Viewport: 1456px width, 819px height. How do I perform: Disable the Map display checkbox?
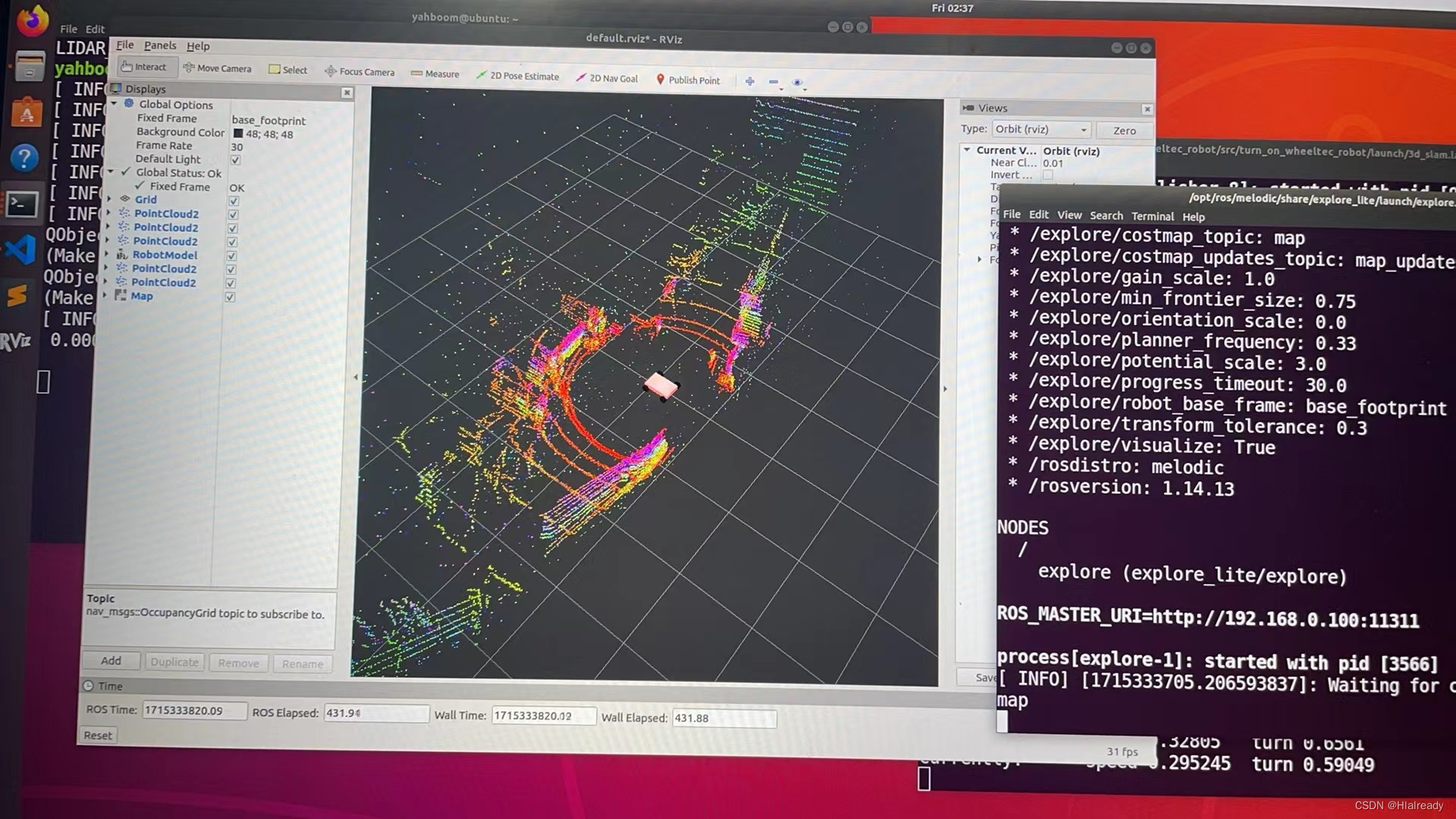[x=230, y=297]
